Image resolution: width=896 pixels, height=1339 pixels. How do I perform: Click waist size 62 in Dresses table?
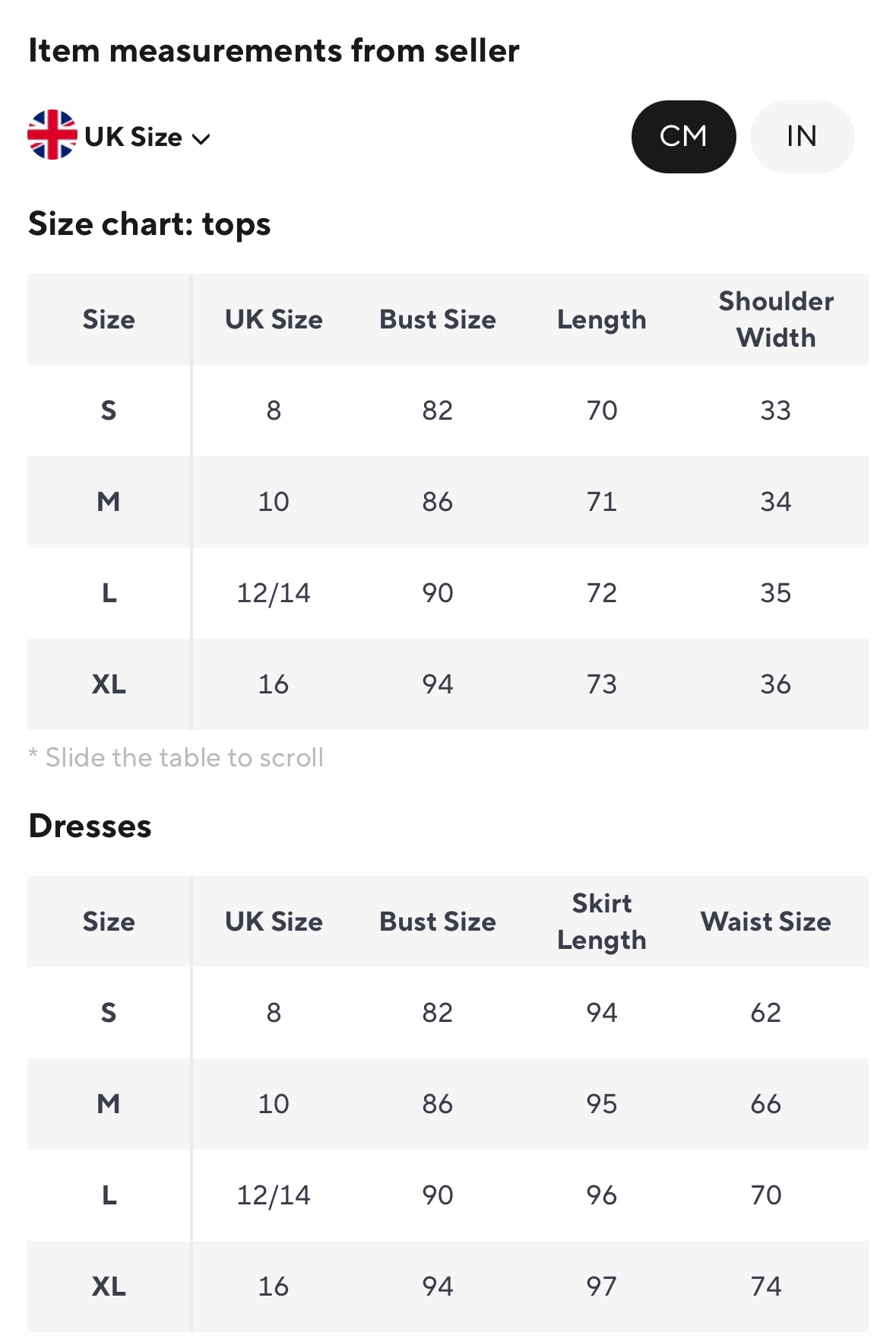pyautogui.click(x=765, y=1013)
